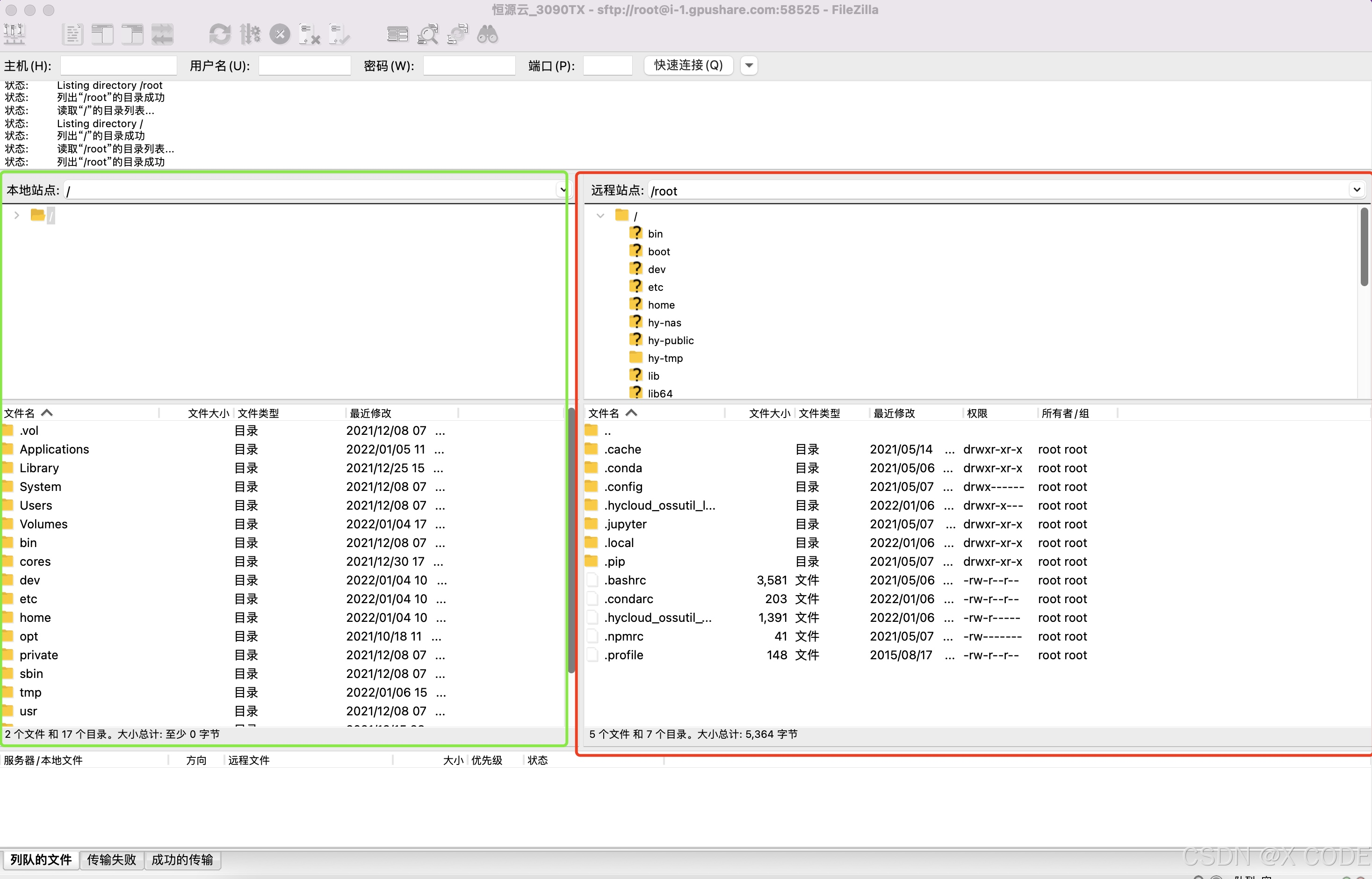
Task: Open the process queue settings icon
Action: (x=250, y=34)
